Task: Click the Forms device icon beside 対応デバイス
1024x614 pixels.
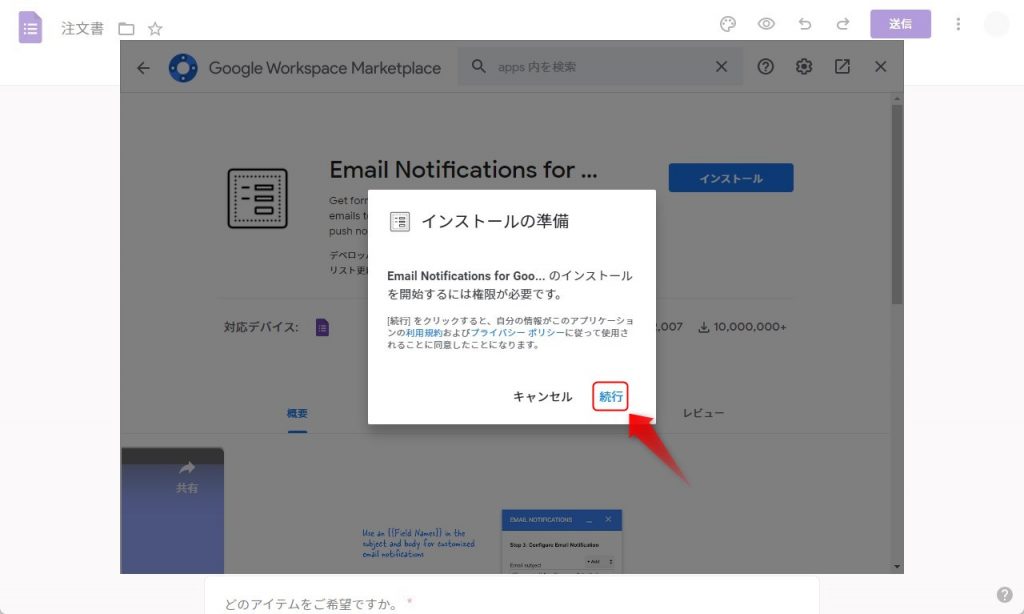Action: click(322, 327)
